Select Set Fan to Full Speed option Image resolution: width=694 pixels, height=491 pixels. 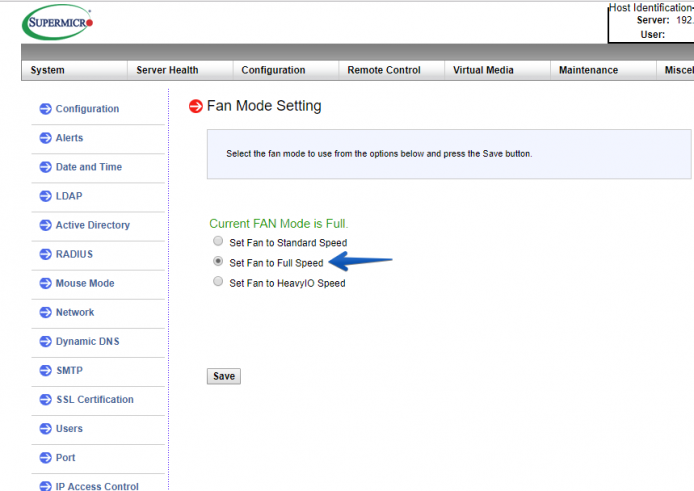pyautogui.click(x=218, y=261)
